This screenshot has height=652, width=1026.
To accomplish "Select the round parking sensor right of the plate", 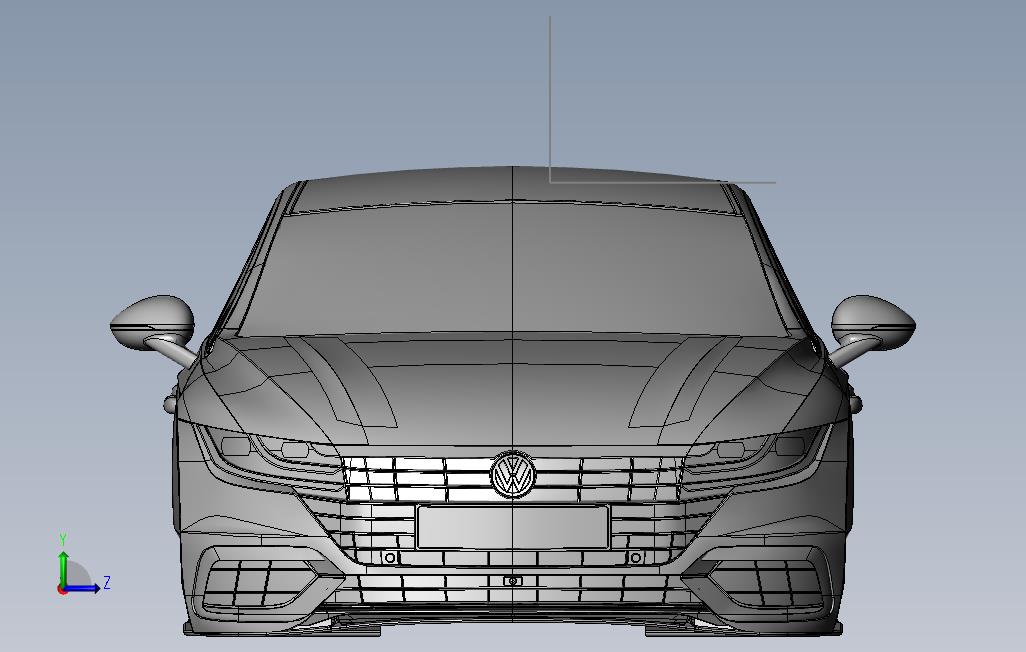I will click(x=635, y=558).
